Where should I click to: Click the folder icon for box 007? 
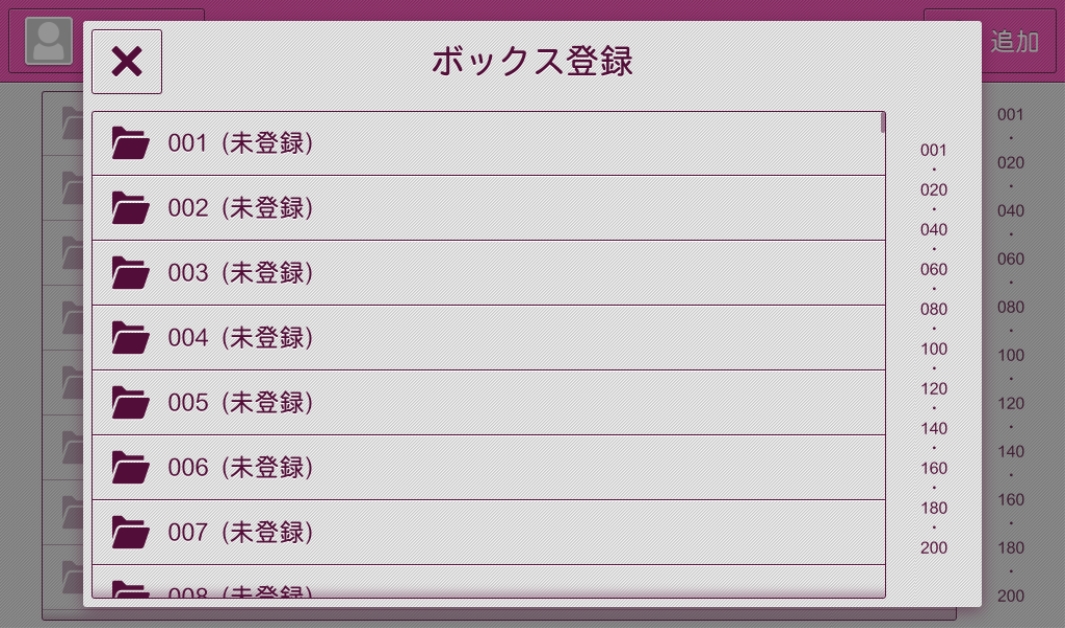(x=130, y=532)
